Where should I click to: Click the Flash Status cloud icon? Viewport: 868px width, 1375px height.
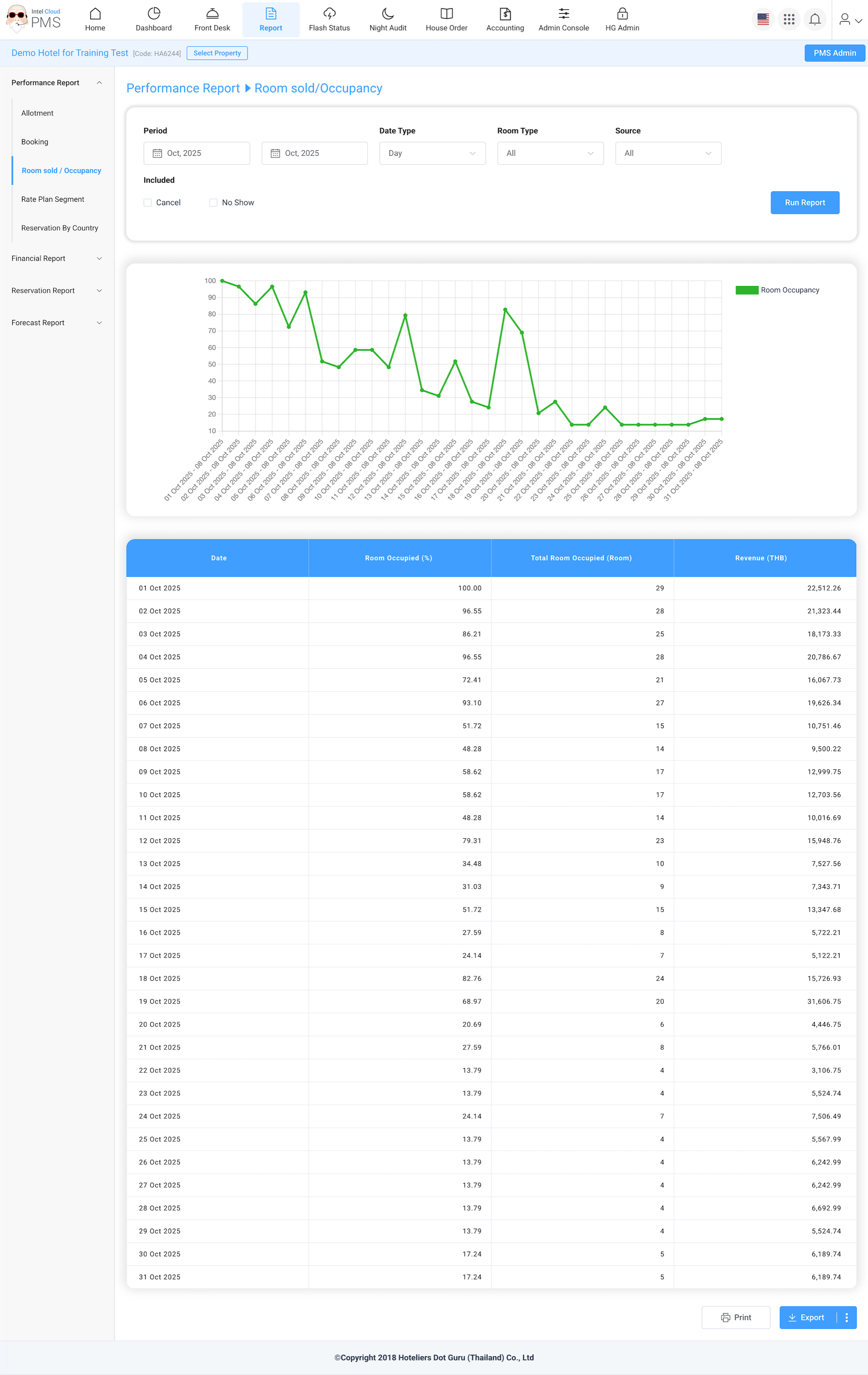(329, 14)
